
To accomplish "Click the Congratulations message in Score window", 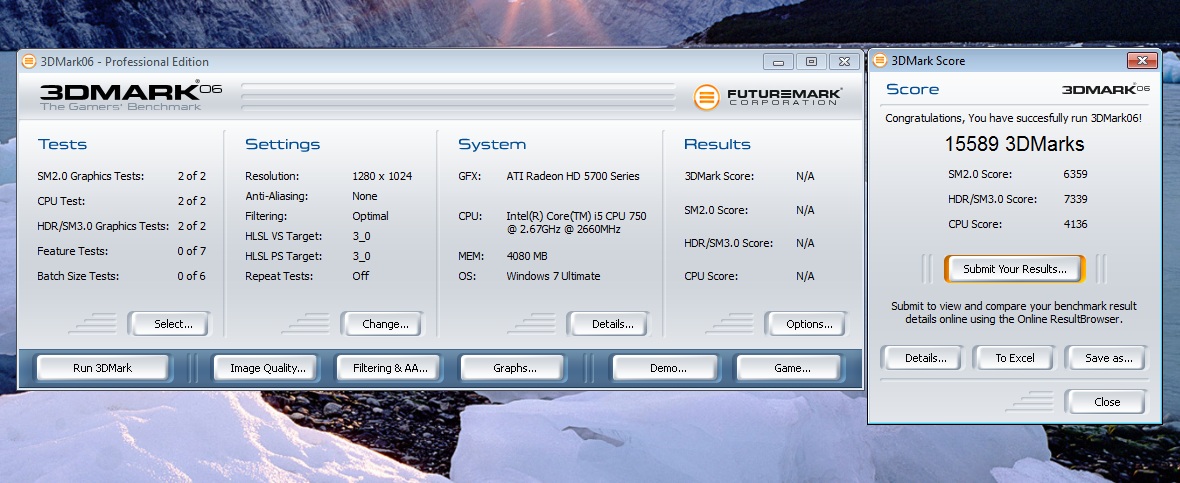I will click(x=1013, y=118).
